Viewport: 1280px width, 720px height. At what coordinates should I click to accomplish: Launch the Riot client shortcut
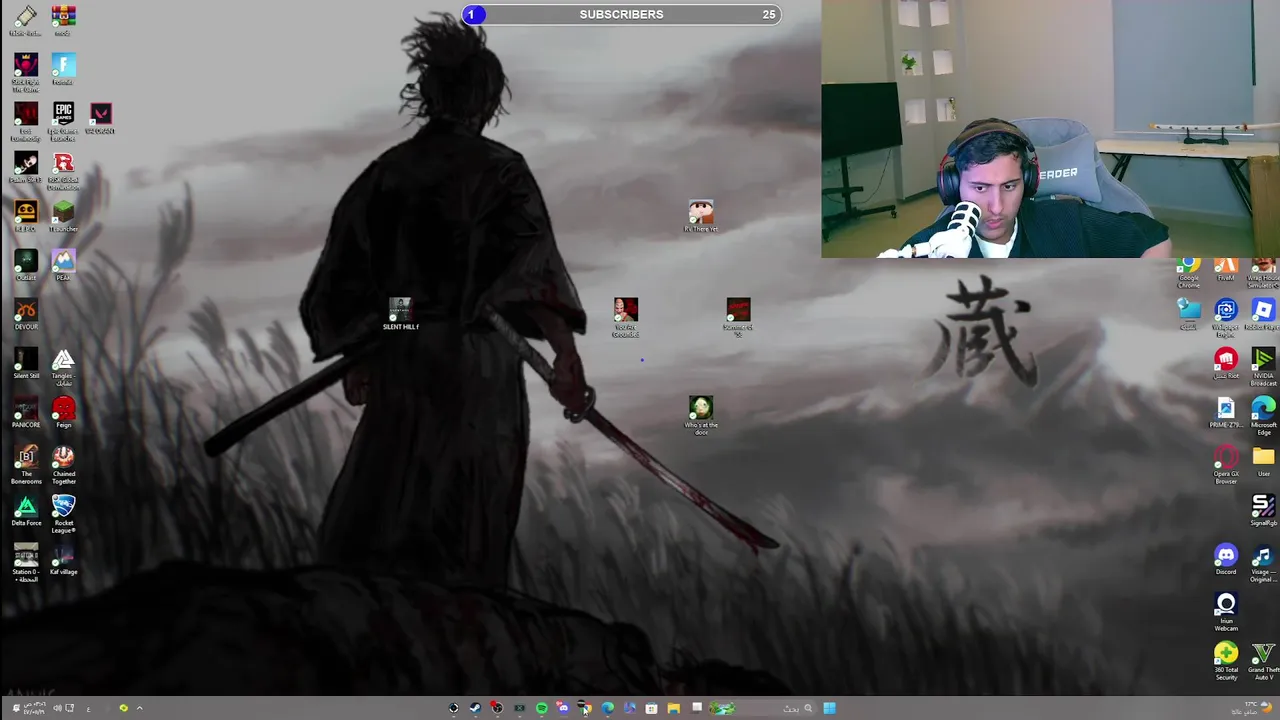pos(1226,363)
